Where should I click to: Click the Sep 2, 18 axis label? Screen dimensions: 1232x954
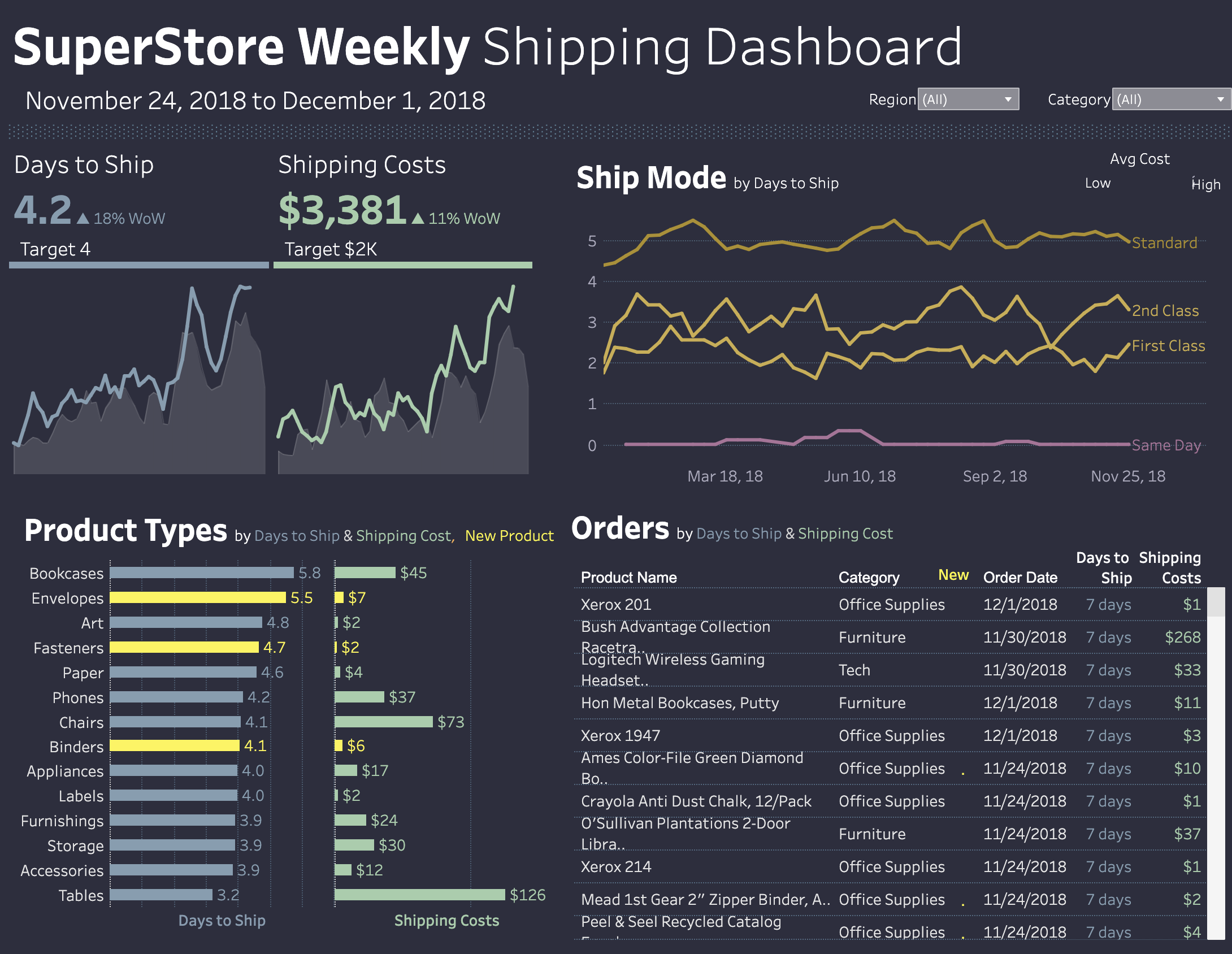click(995, 476)
